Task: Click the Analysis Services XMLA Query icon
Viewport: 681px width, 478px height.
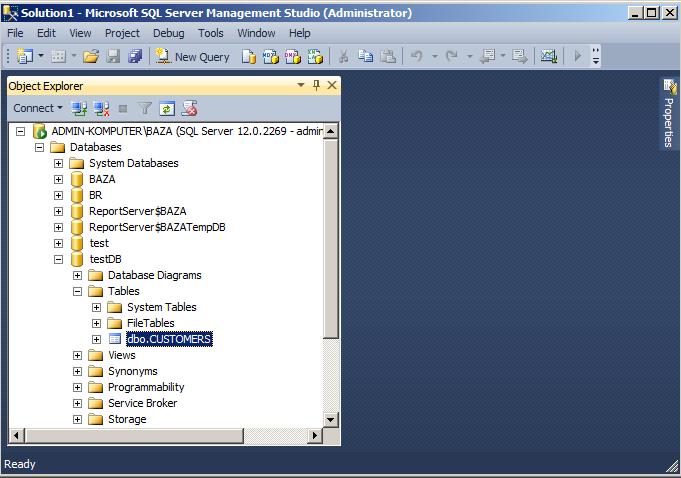Action: [x=315, y=56]
